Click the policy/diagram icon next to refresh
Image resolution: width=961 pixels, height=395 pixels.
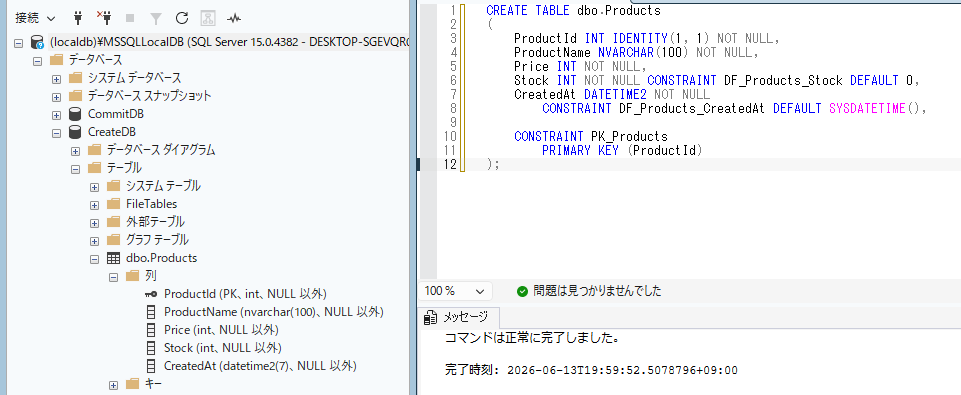tap(208, 18)
